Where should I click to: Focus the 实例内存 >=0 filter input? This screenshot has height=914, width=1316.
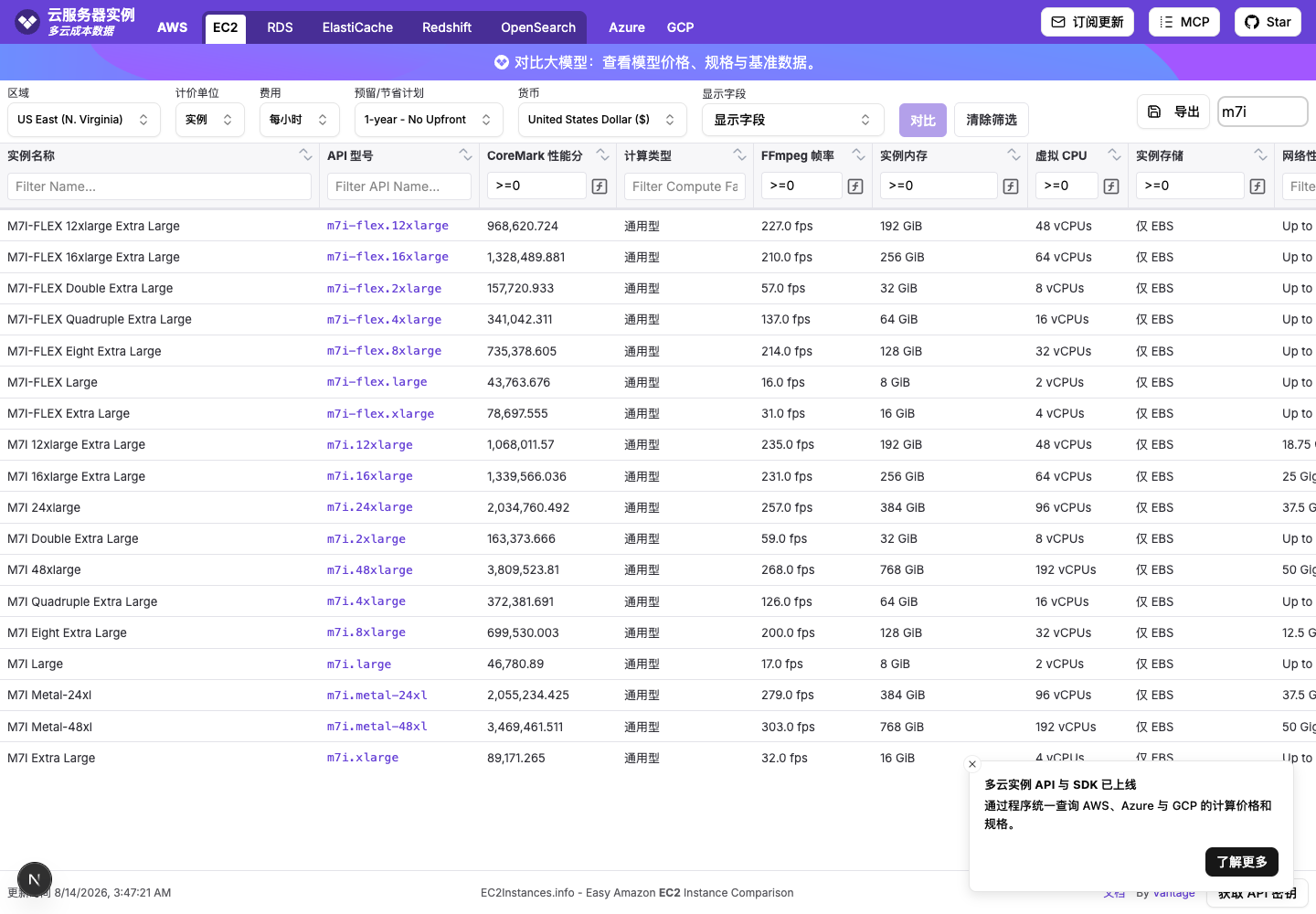(939, 186)
